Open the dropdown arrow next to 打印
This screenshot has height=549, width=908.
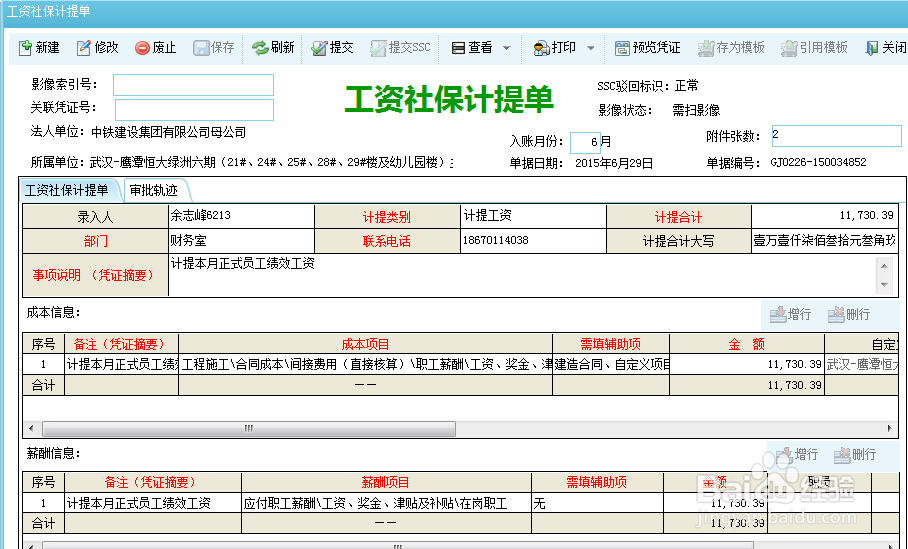[x=591, y=48]
